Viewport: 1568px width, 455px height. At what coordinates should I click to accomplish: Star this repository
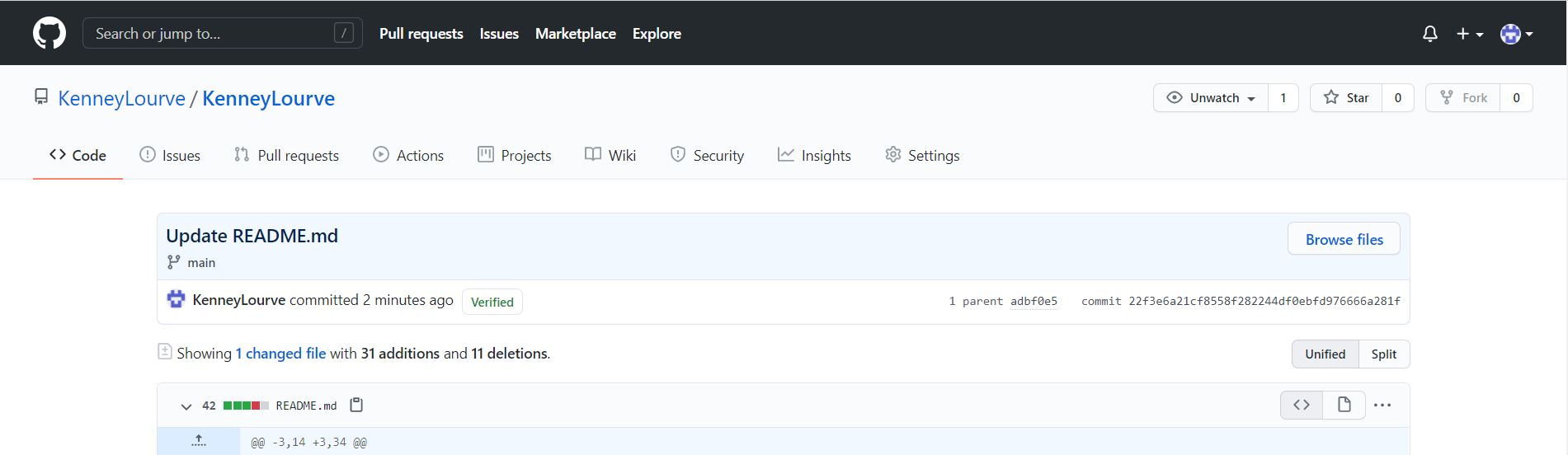[1346, 98]
